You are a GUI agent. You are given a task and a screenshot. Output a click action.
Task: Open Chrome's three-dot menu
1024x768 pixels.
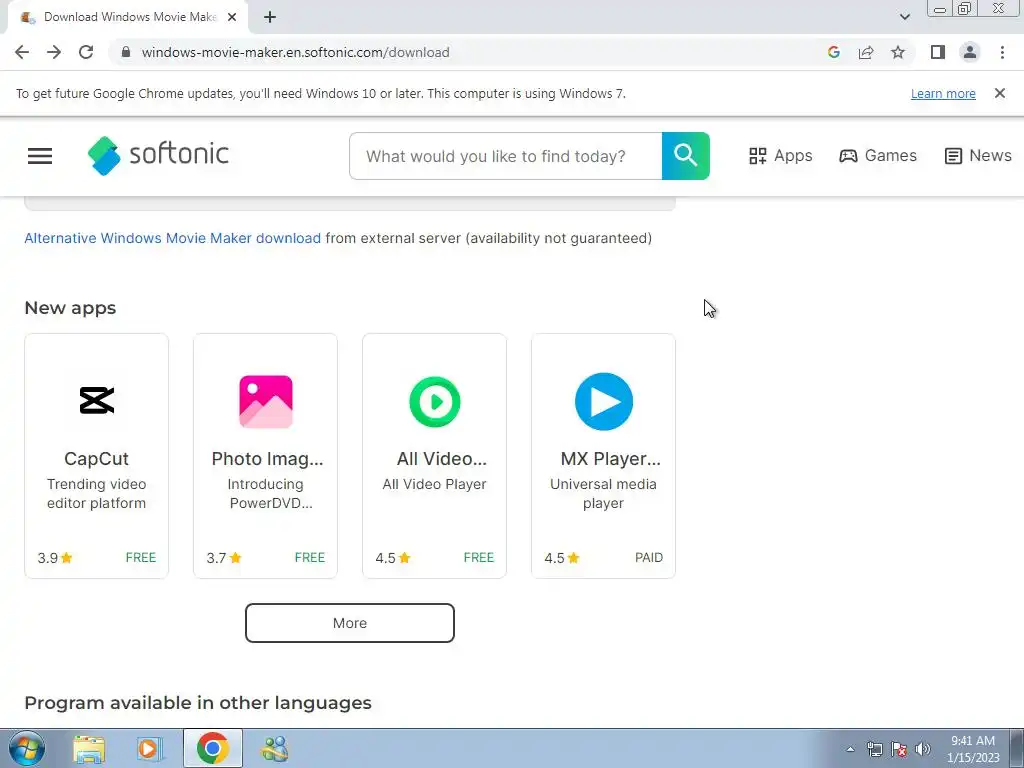pyautogui.click(x=1002, y=52)
